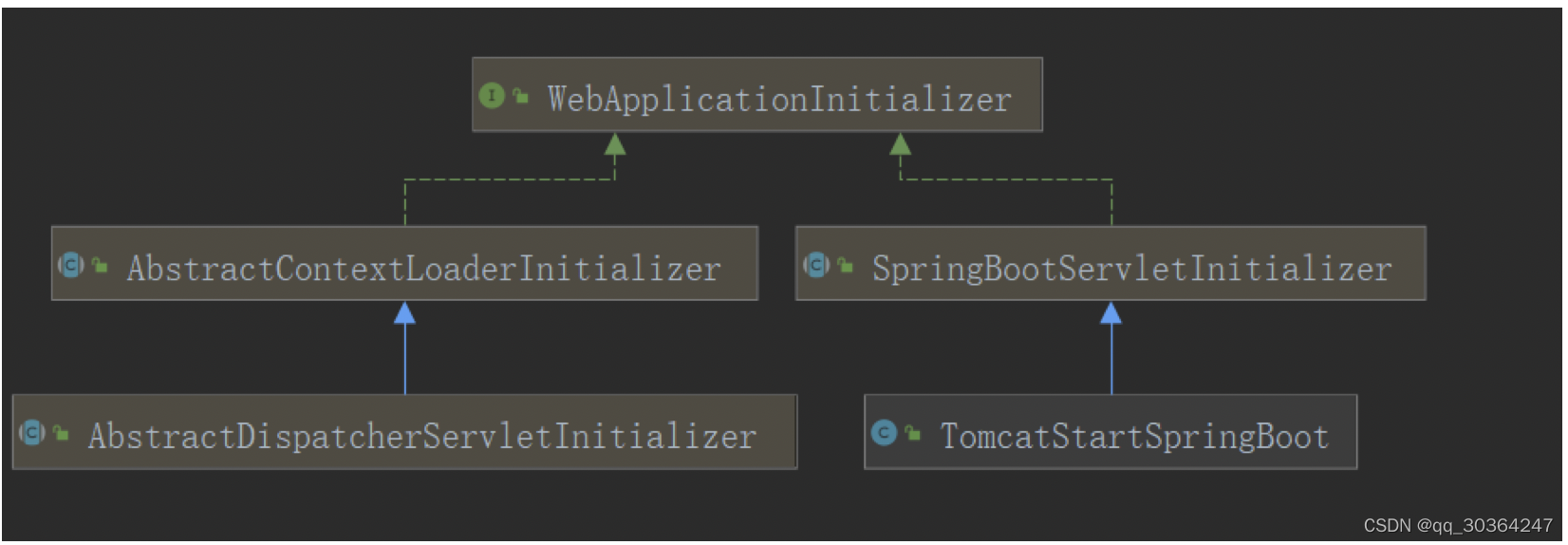Viewport: 1568px width, 545px height.
Task: Select the AbstractDispatcherServletInitializer text label
Action: [x=422, y=436]
